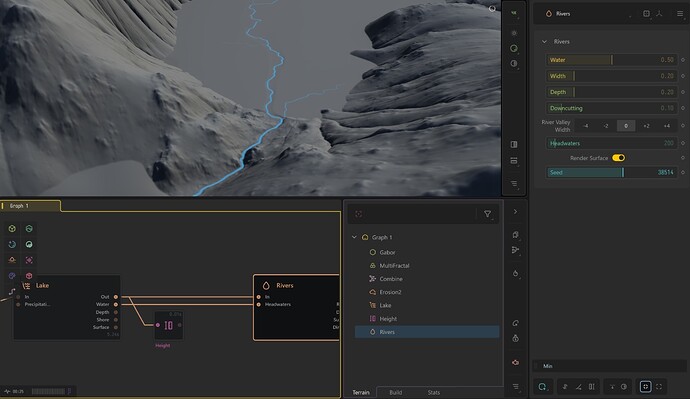Click the drop icon on the Rivers node
Viewport: 690px width, 399px height.
[x=266, y=286]
